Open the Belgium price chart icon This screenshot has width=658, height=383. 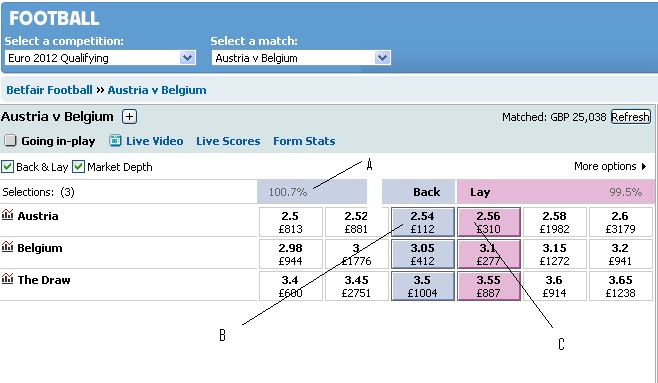point(7,247)
